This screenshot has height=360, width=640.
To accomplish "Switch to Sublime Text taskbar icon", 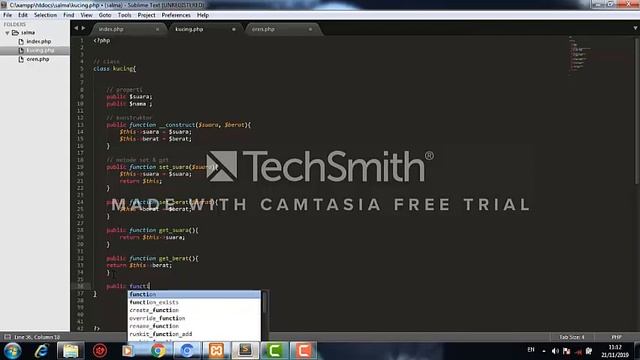I will [245, 351].
